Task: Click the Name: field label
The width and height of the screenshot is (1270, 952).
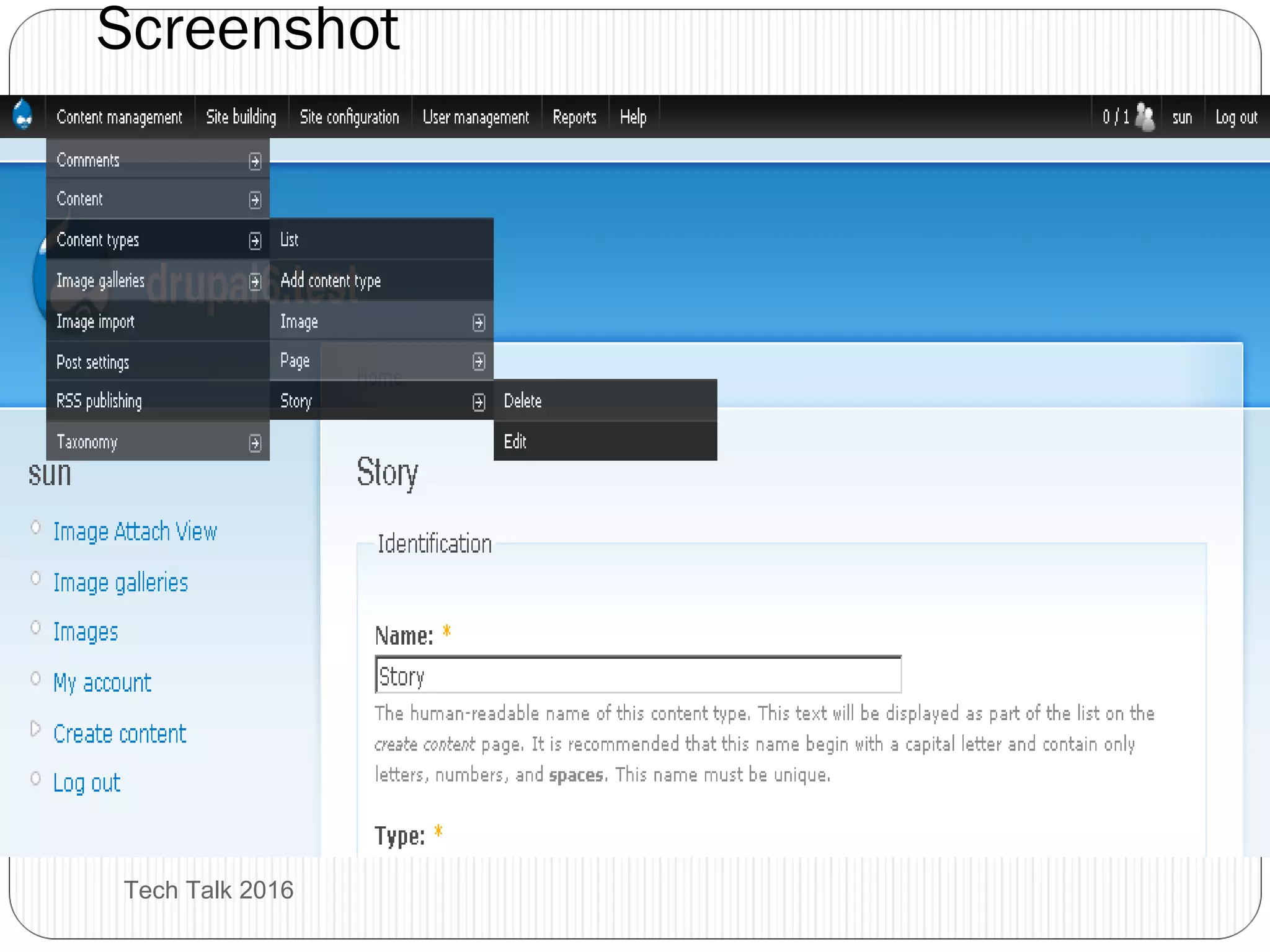Action: [404, 636]
